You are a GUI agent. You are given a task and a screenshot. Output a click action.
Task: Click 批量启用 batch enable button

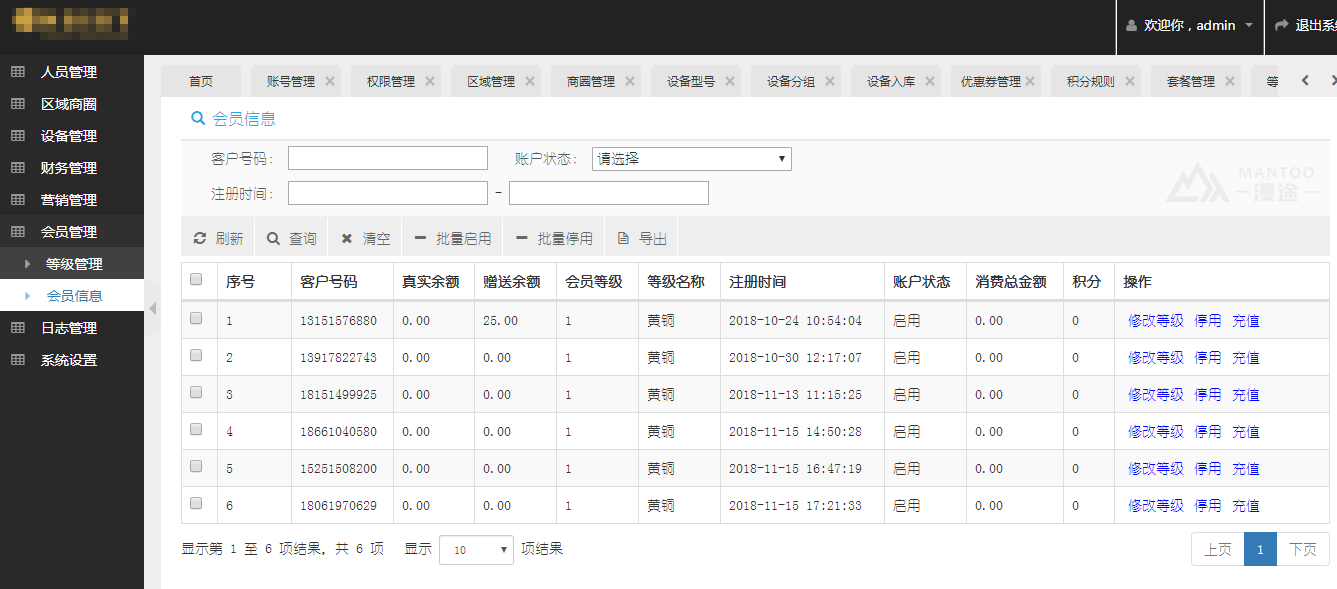pos(452,239)
